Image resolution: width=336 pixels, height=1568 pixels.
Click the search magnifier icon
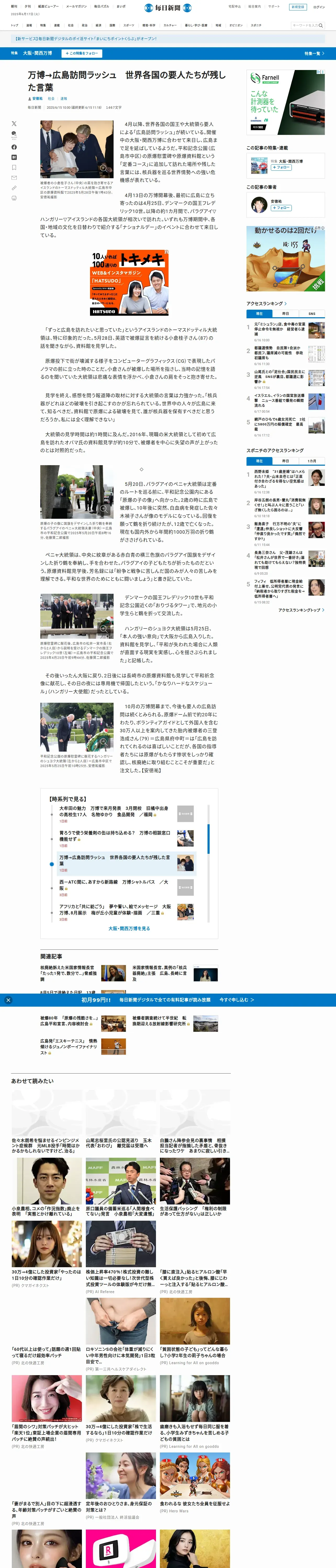(x=321, y=26)
